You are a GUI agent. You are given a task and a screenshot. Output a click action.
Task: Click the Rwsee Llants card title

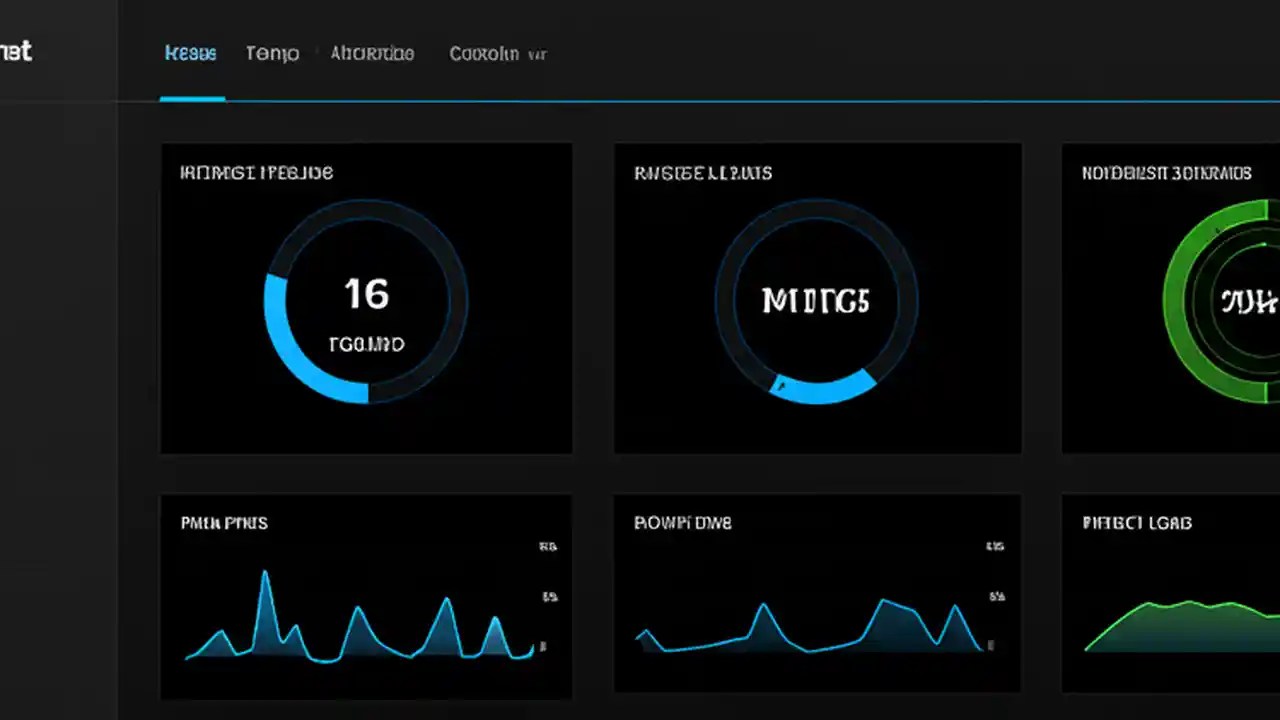coord(701,172)
